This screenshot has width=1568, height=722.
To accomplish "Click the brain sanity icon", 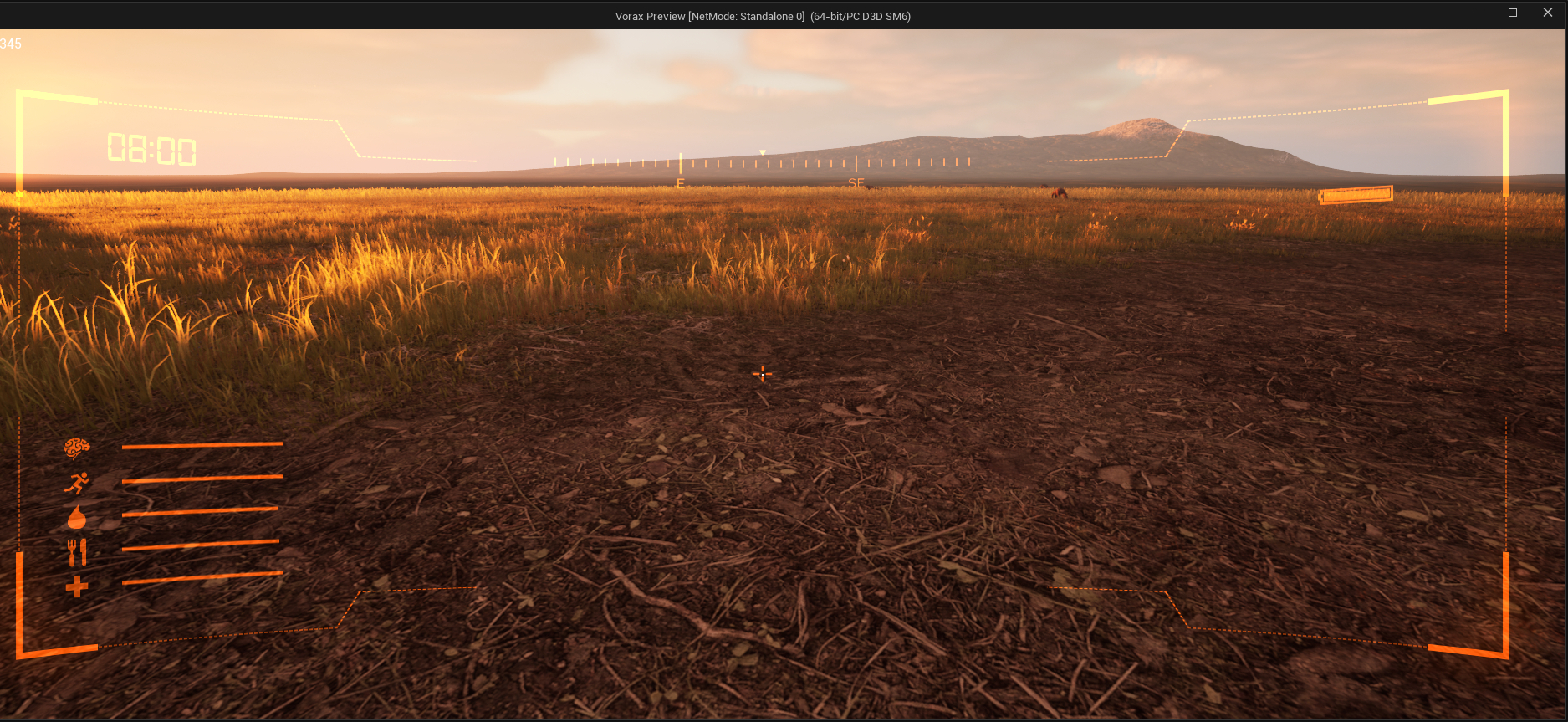I will click(77, 448).
